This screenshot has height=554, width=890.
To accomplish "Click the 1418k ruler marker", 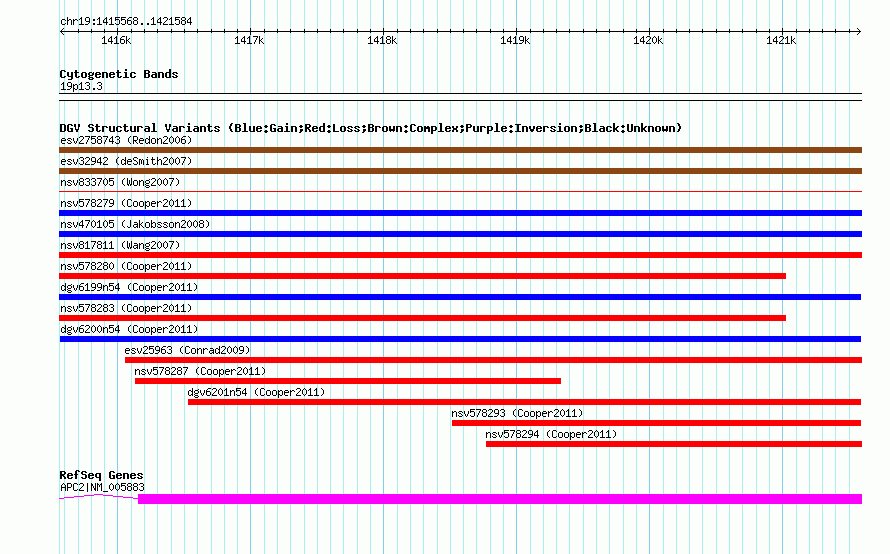I will click(x=382, y=40).
